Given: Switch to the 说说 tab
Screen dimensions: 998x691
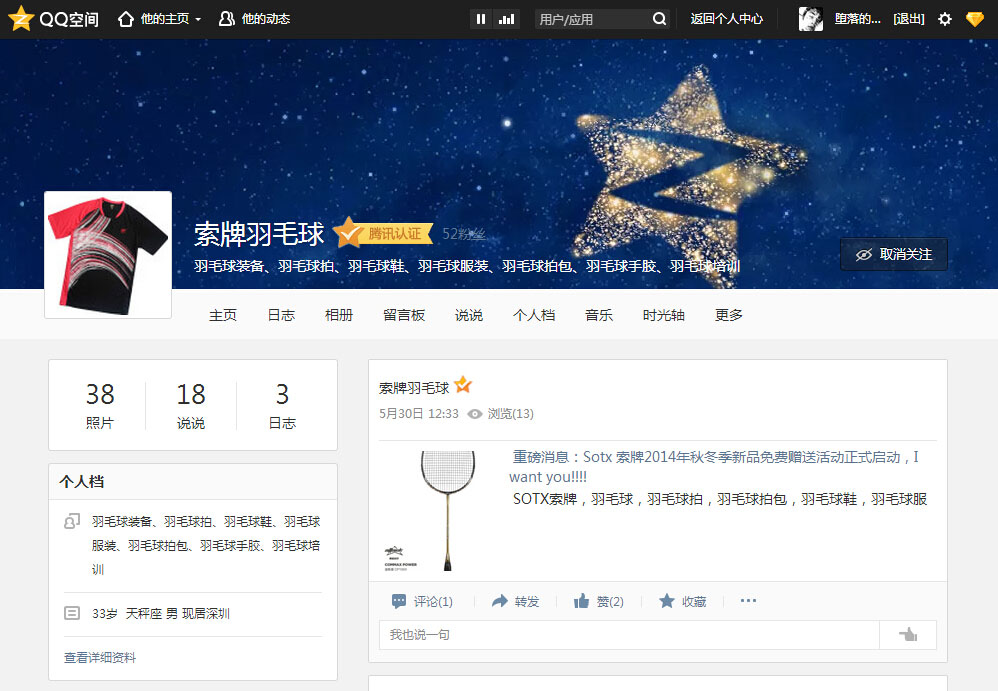Looking at the screenshot, I should click(469, 315).
